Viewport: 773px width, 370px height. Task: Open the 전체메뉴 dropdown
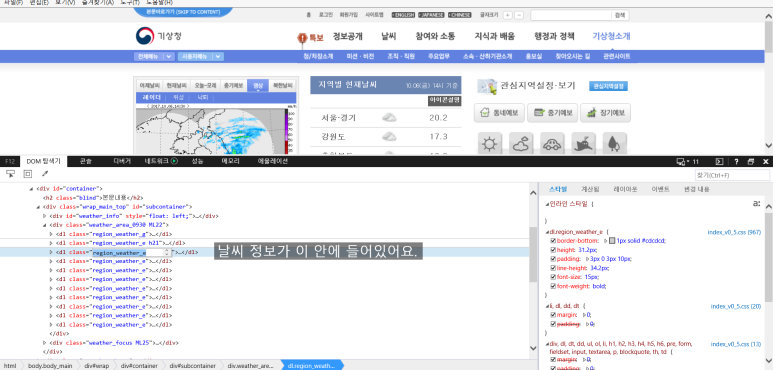point(154,56)
